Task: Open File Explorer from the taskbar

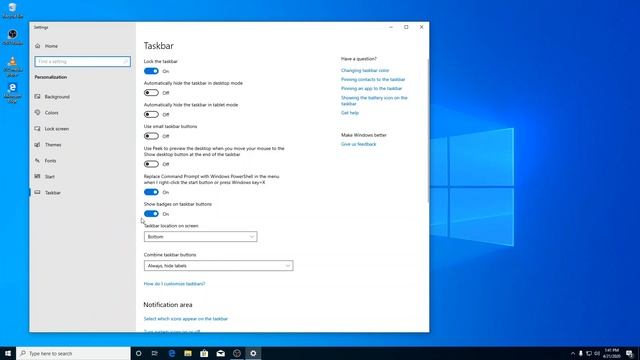Action: point(188,353)
